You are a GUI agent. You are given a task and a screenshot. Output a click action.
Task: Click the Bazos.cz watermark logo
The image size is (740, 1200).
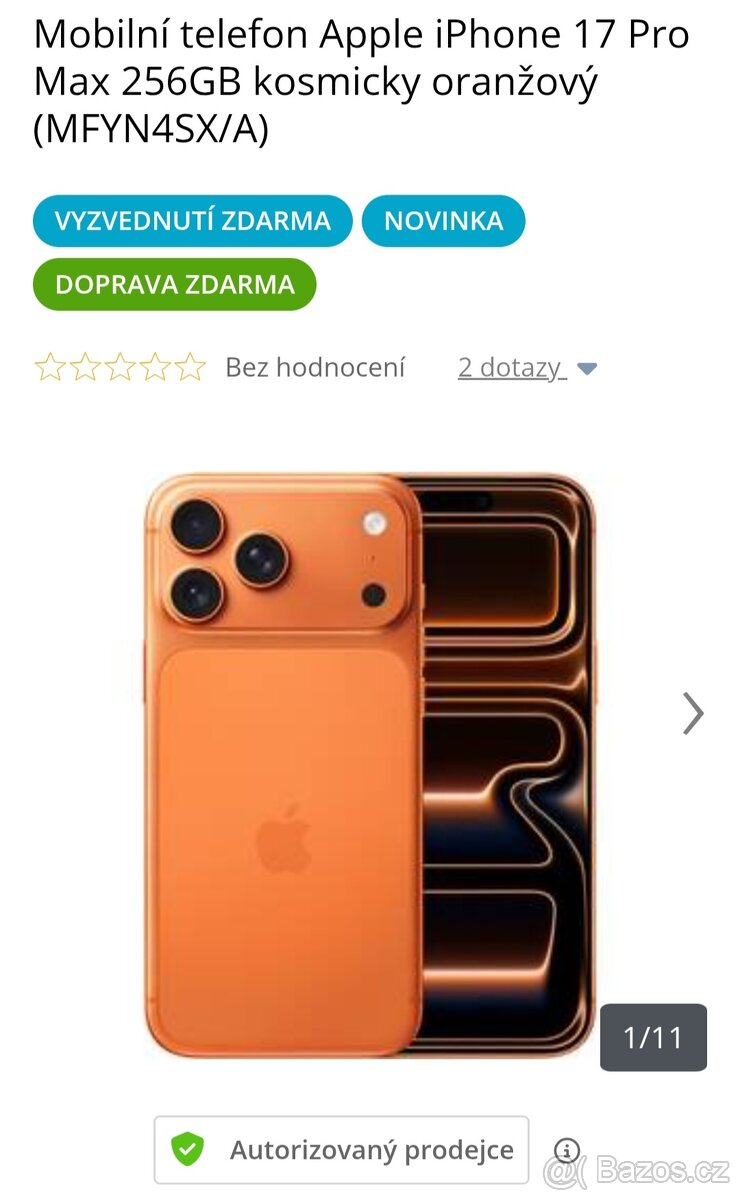(636, 1169)
